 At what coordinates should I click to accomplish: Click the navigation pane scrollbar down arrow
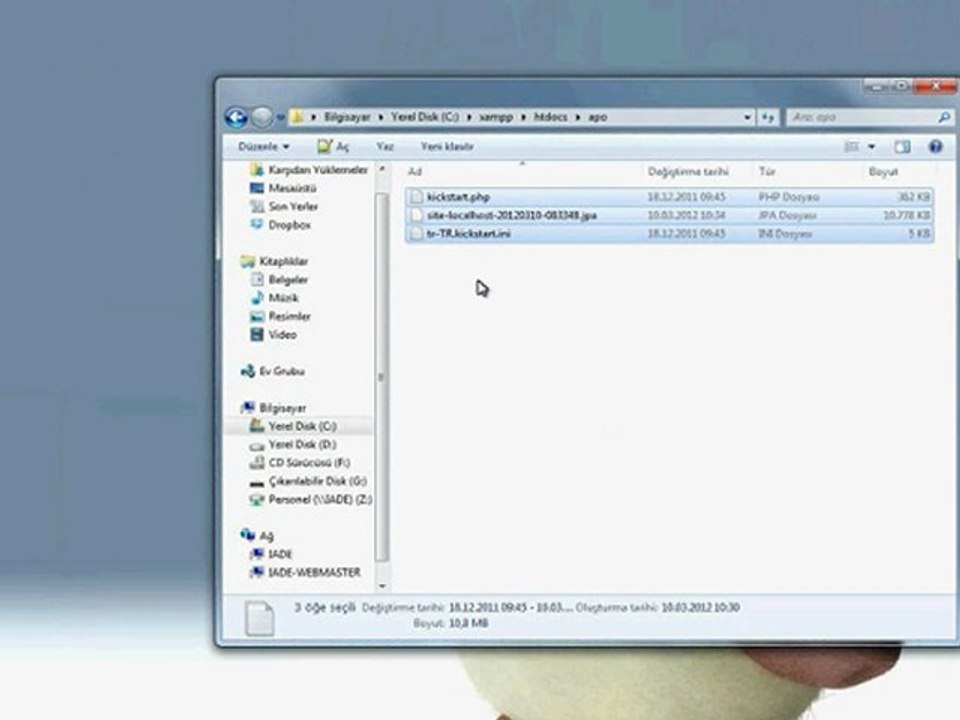(x=382, y=585)
